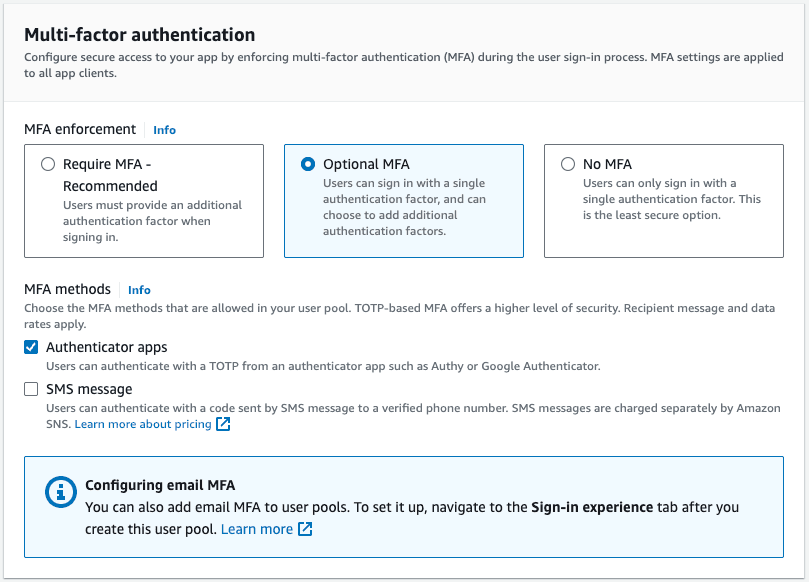Open the Info link beside MFA methods

tap(139, 290)
